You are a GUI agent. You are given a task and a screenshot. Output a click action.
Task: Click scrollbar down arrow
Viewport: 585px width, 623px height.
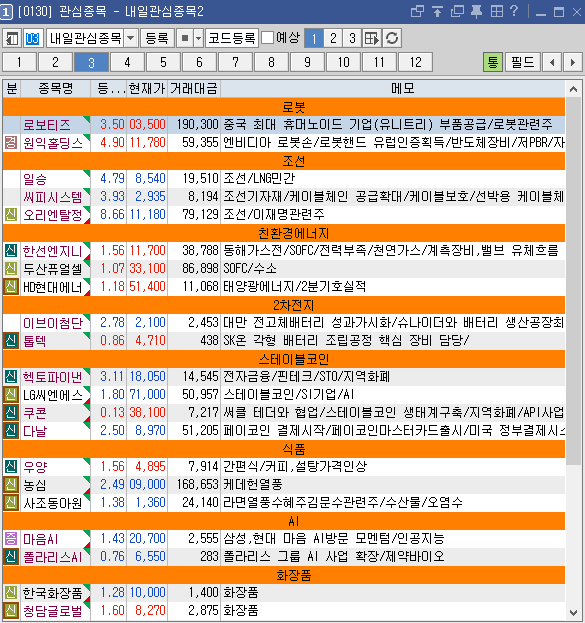(x=573, y=612)
